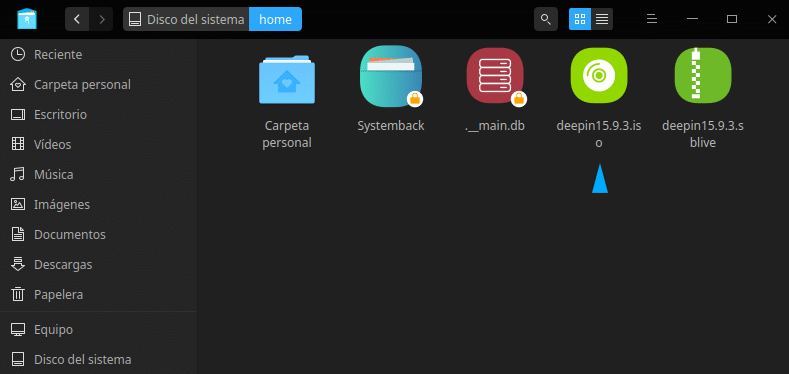Open Escritorio in the sidebar
This screenshot has height=374, width=789.
[x=98, y=115]
